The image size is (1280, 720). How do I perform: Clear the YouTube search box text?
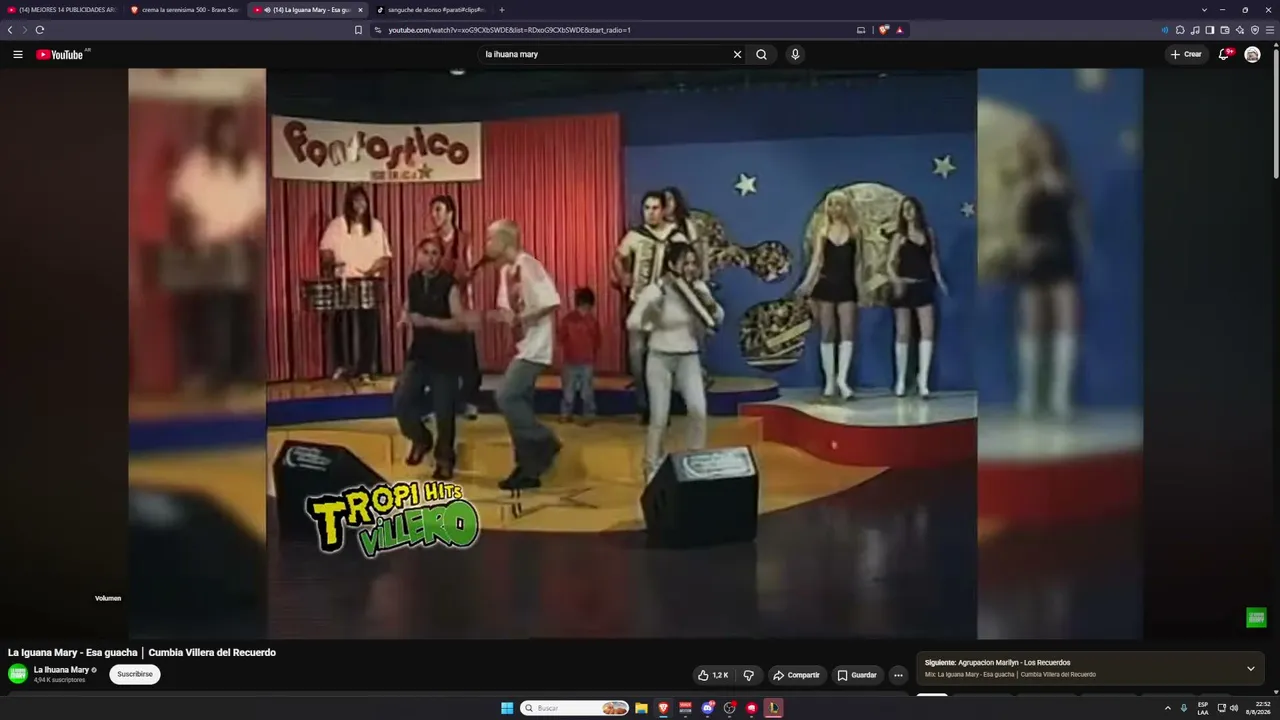737,54
